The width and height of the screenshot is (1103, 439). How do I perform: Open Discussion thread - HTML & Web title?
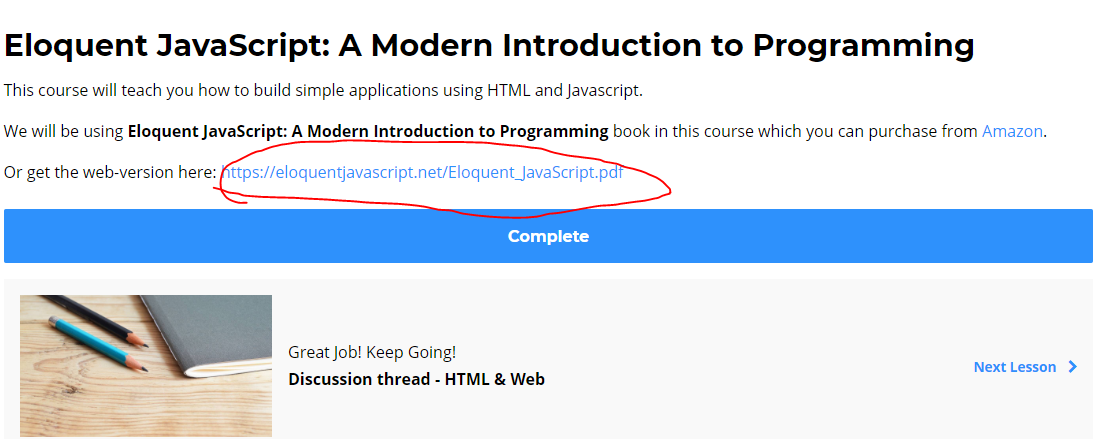(416, 379)
